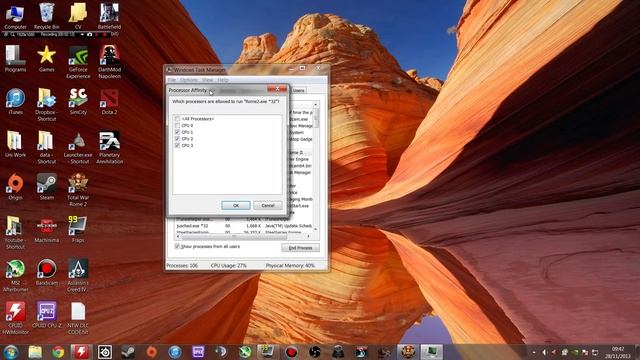Viewport: 640px width, 360px height.
Task: Select the Machinima desktop icon
Action: pos(47,229)
